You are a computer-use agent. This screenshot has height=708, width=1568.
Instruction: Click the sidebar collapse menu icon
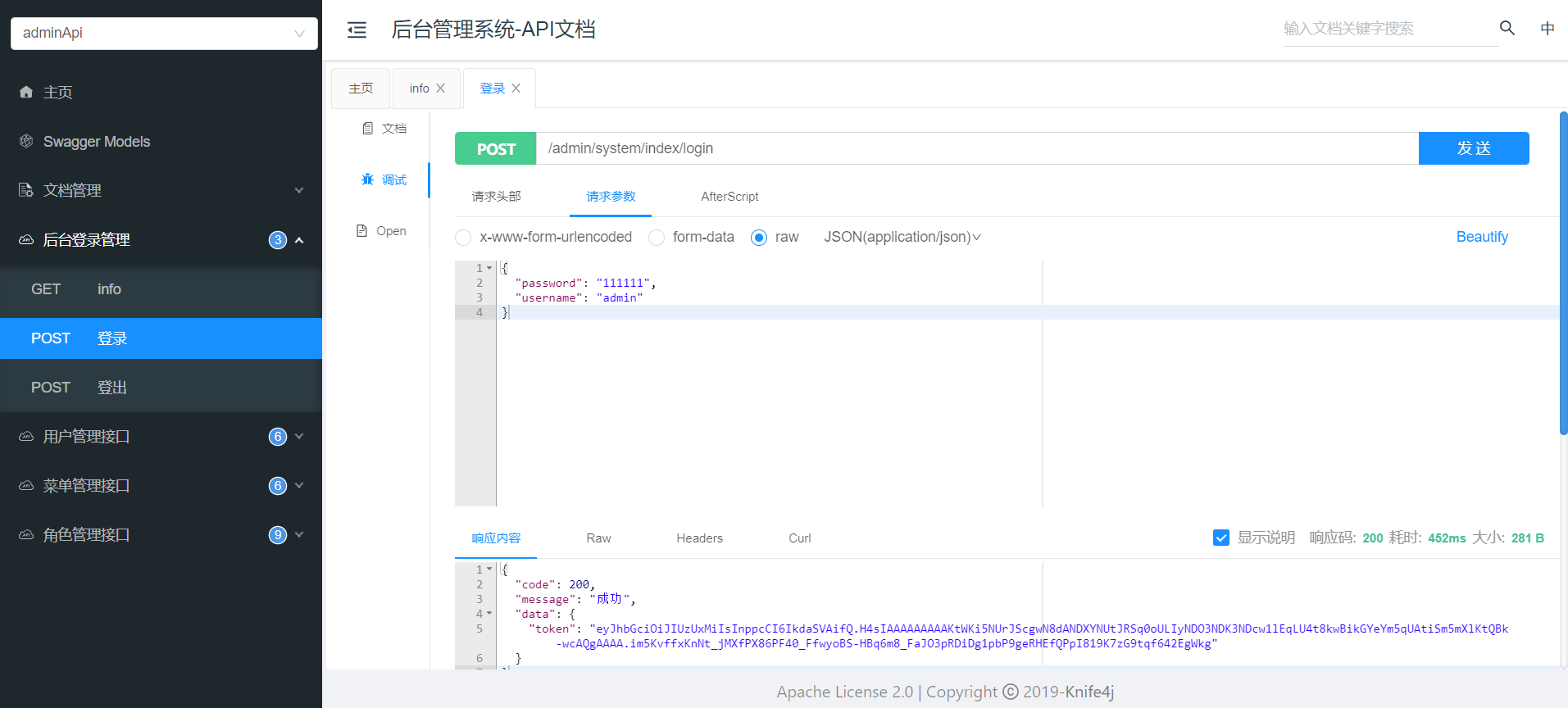click(x=357, y=30)
